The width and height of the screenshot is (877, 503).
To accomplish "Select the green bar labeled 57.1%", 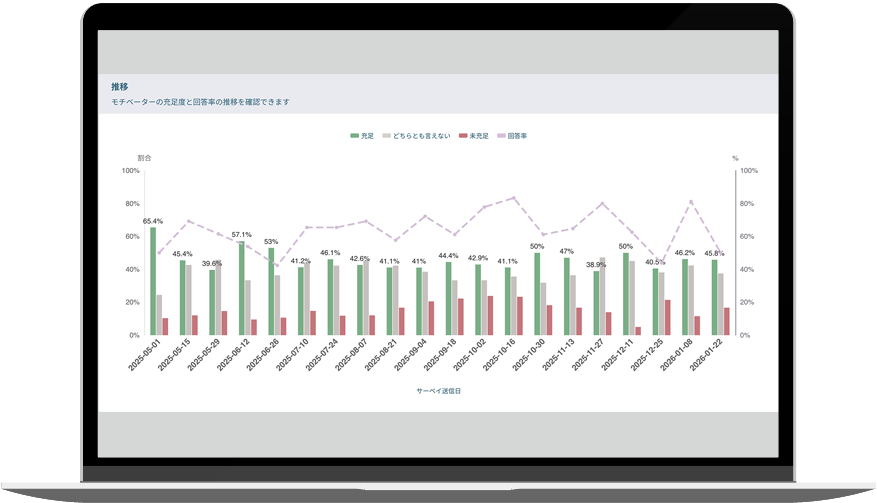I will [x=241, y=288].
